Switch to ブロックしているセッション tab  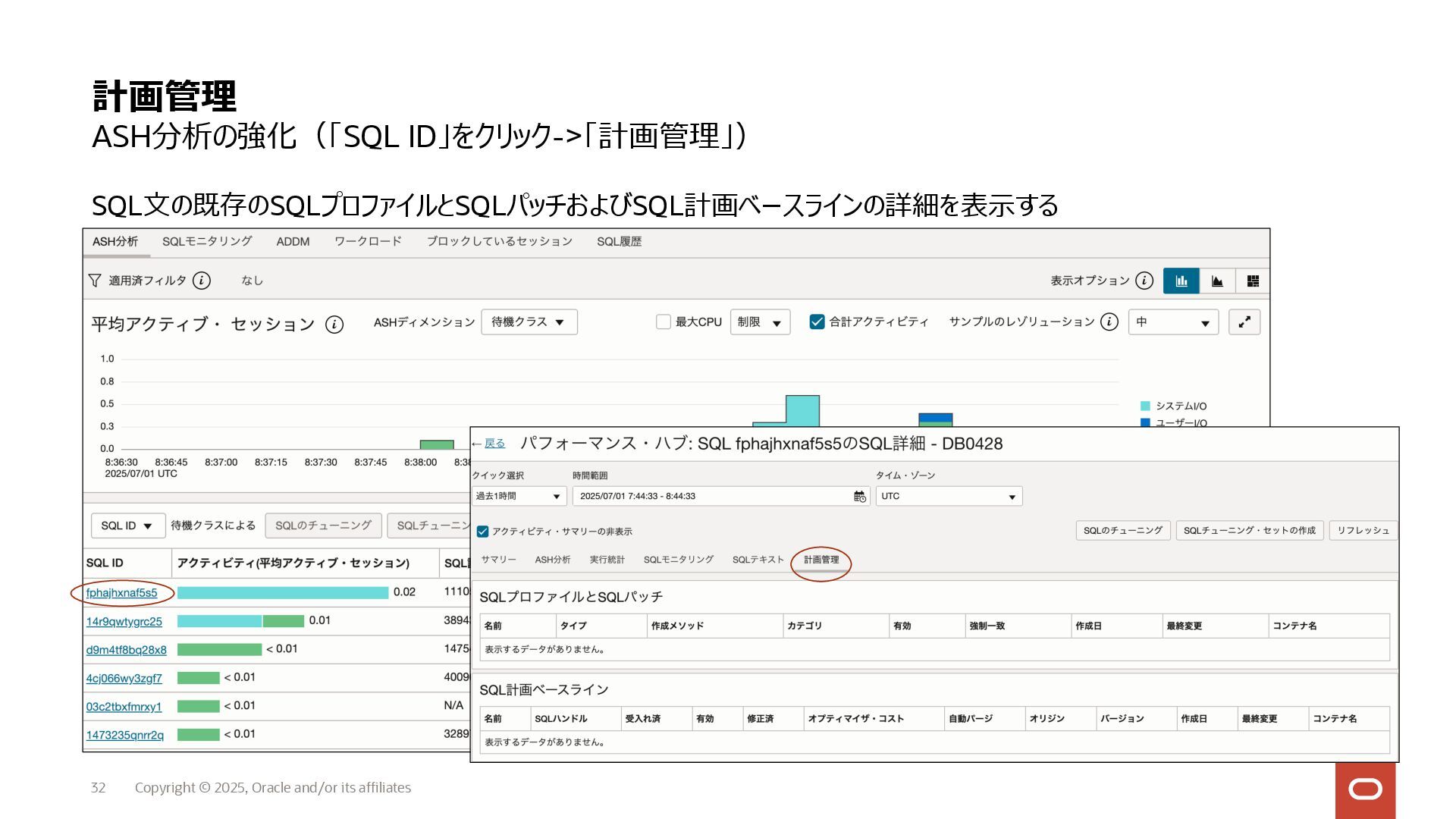pos(499,242)
